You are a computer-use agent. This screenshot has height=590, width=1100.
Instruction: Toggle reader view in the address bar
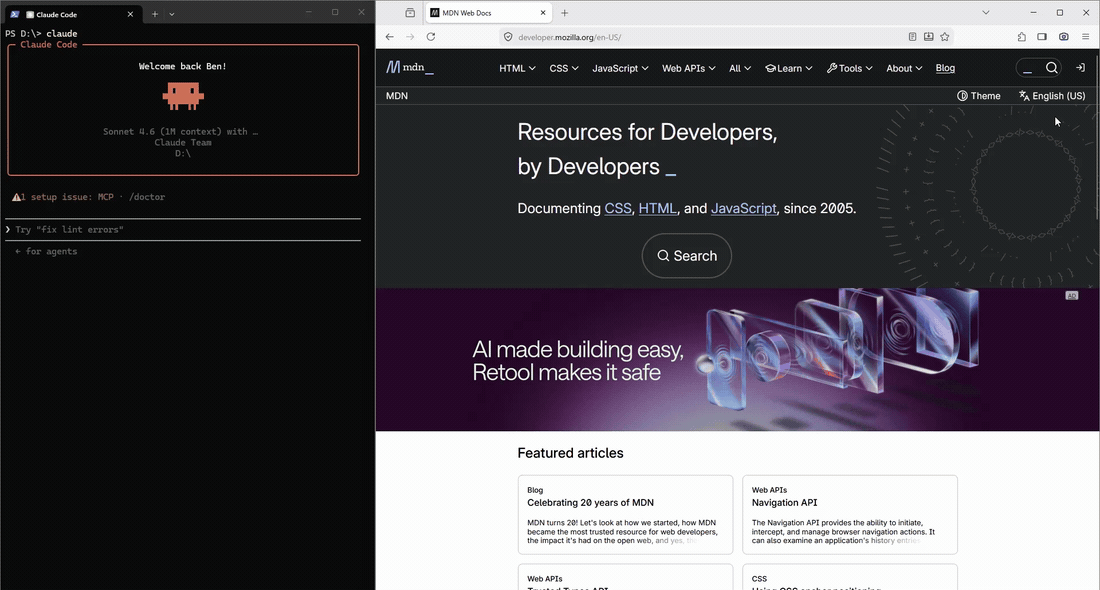click(912, 36)
